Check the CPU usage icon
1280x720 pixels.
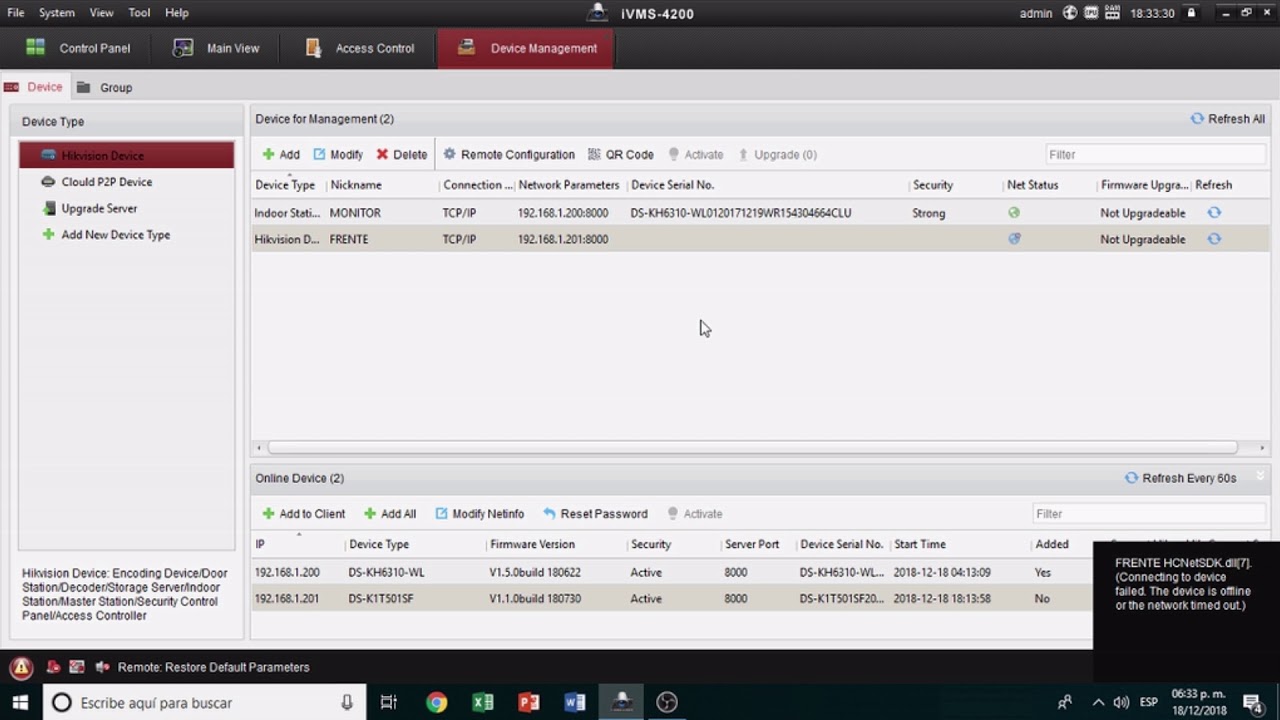coord(1092,13)
